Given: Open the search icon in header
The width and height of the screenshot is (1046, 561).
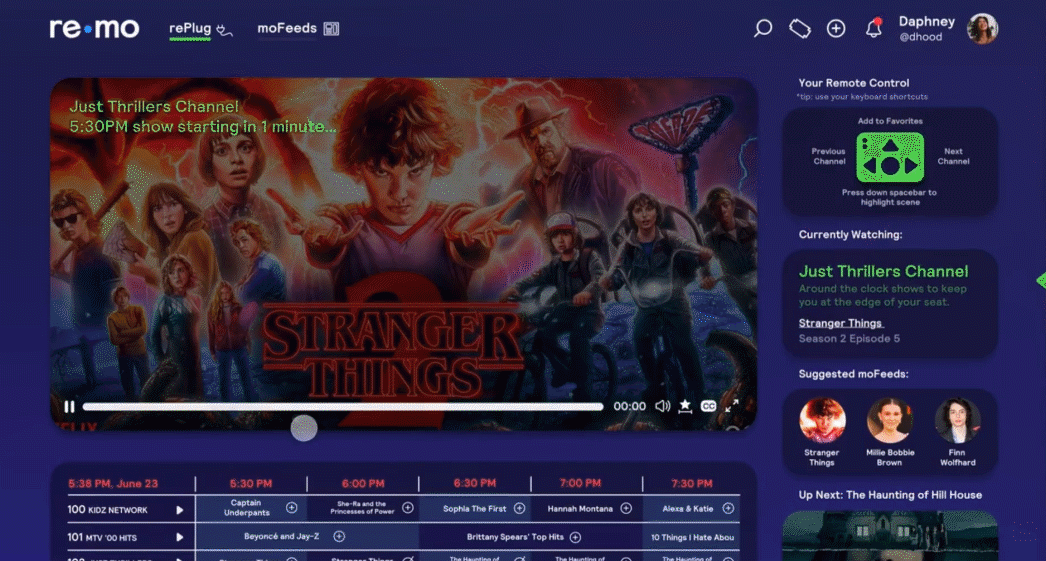Looking at the screenshot, I should (762, 28).
